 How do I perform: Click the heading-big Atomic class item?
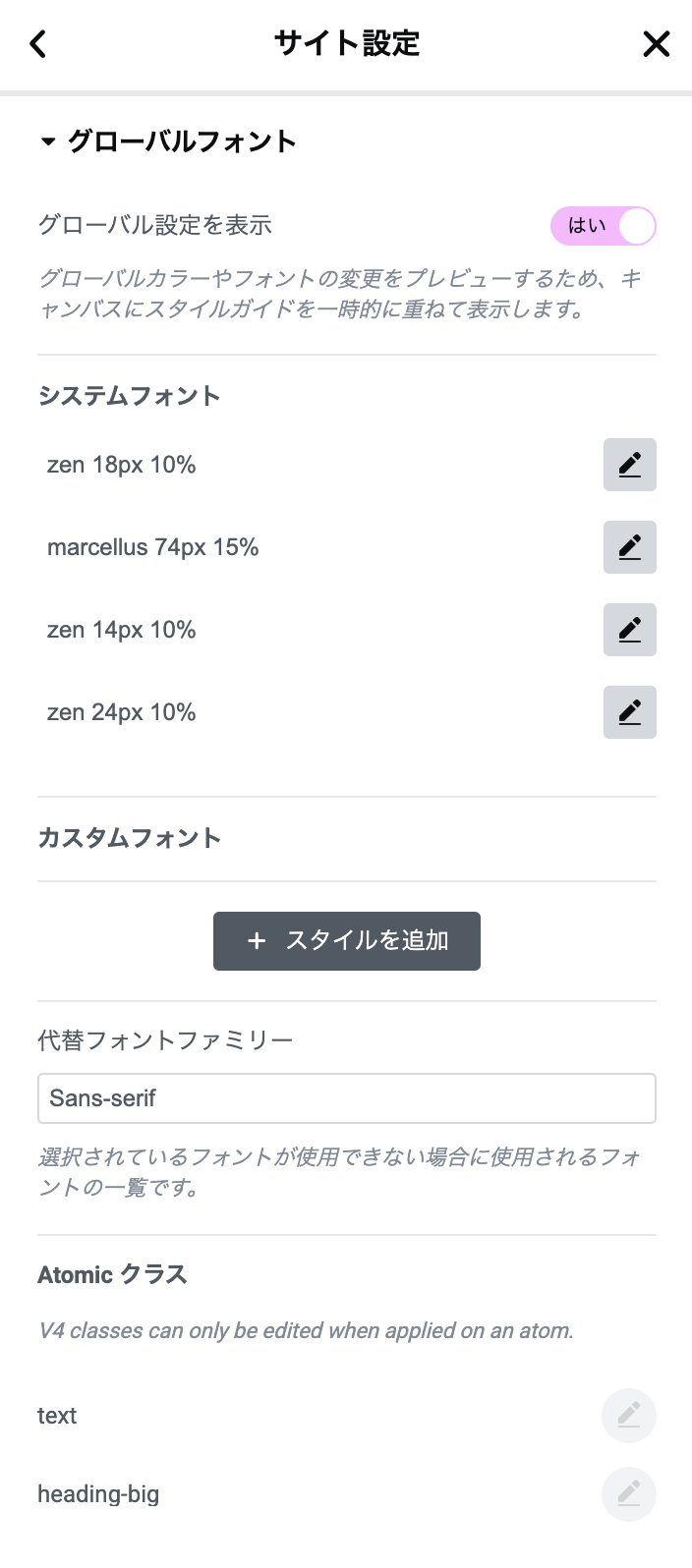tap(98, 1494)
